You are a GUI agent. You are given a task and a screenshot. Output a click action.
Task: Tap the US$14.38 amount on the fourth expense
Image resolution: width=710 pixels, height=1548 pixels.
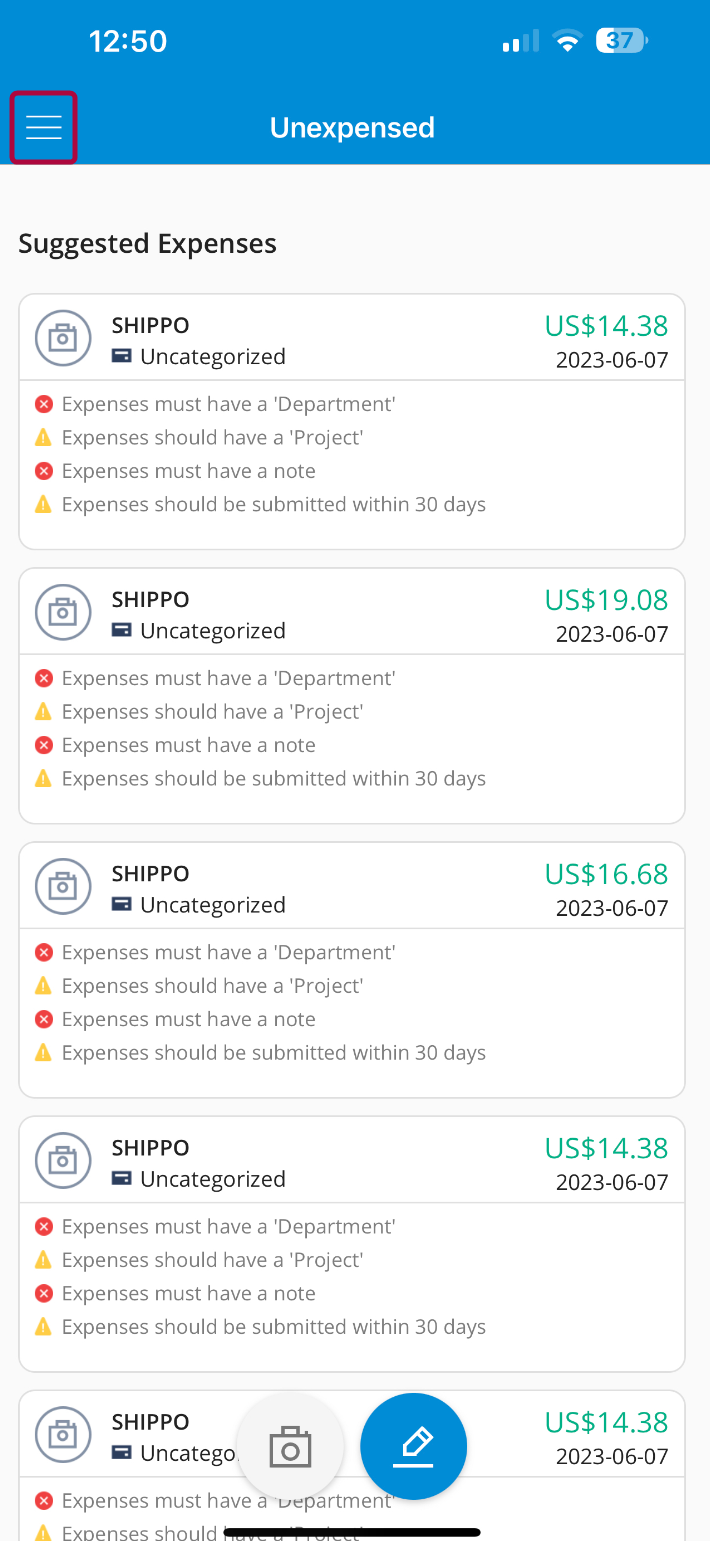pyautogui.click(x=606, y=1147)
